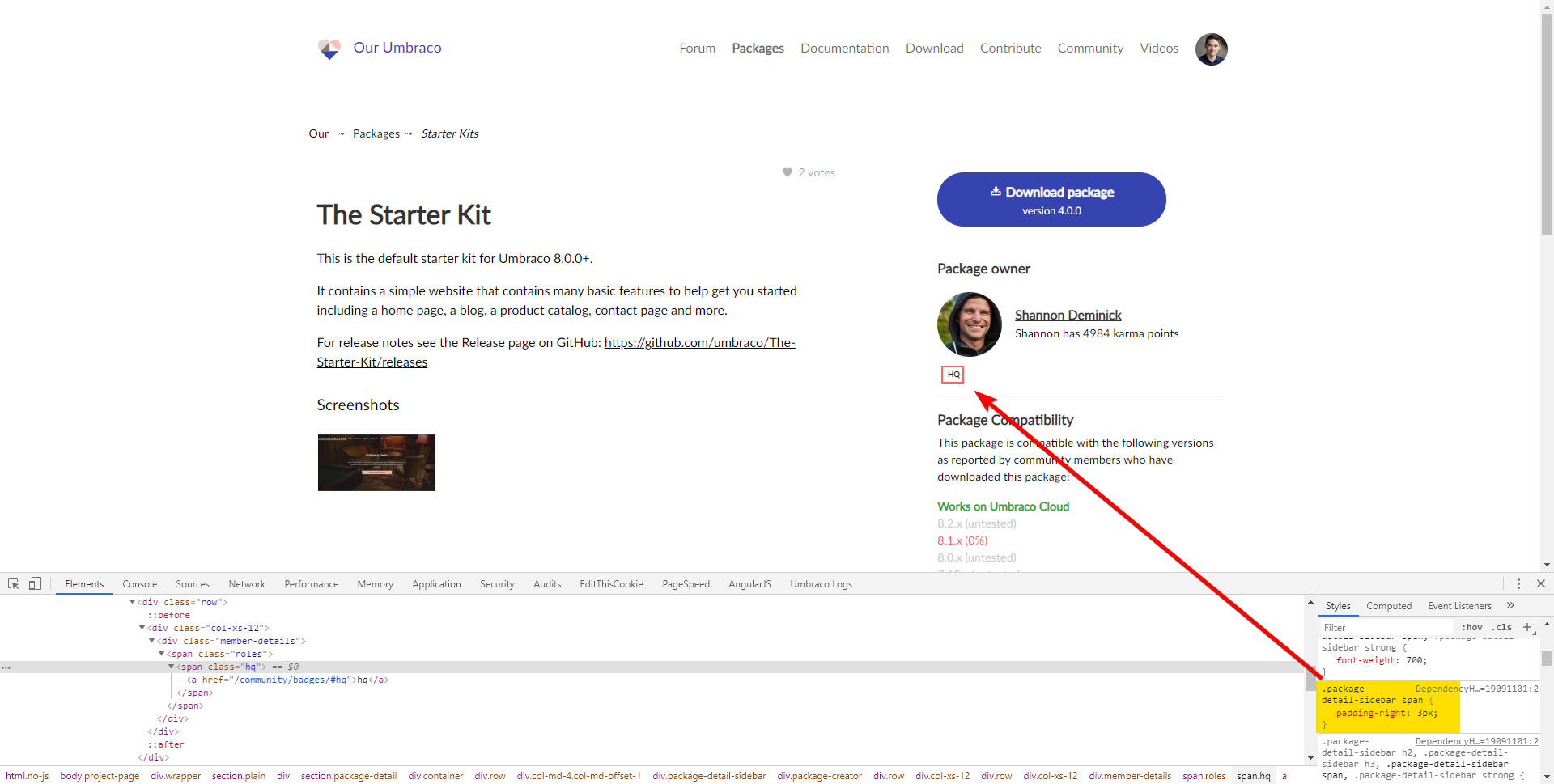Toggle the device toolbar emulation icon
Image resolution: width=1554 pixels, height=784 pixels.
(x=34, y=583)
